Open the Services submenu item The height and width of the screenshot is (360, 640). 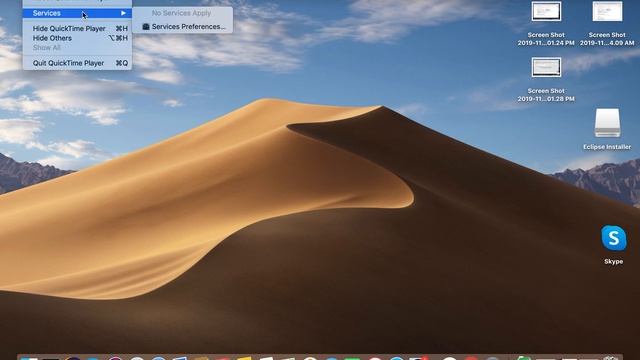click(77, 13)
